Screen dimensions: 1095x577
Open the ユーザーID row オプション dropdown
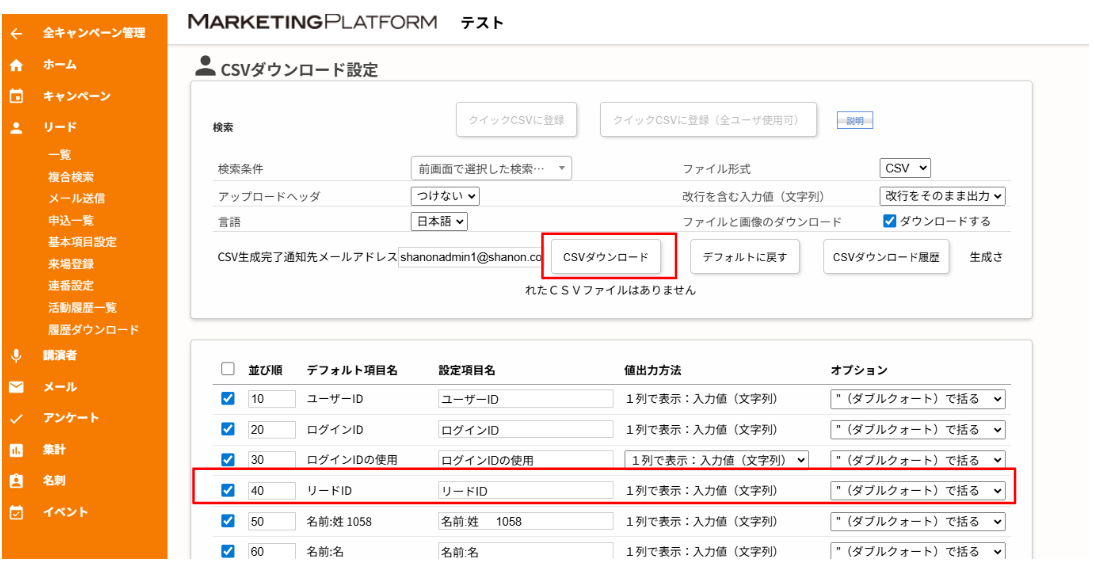tap(918, 399)
